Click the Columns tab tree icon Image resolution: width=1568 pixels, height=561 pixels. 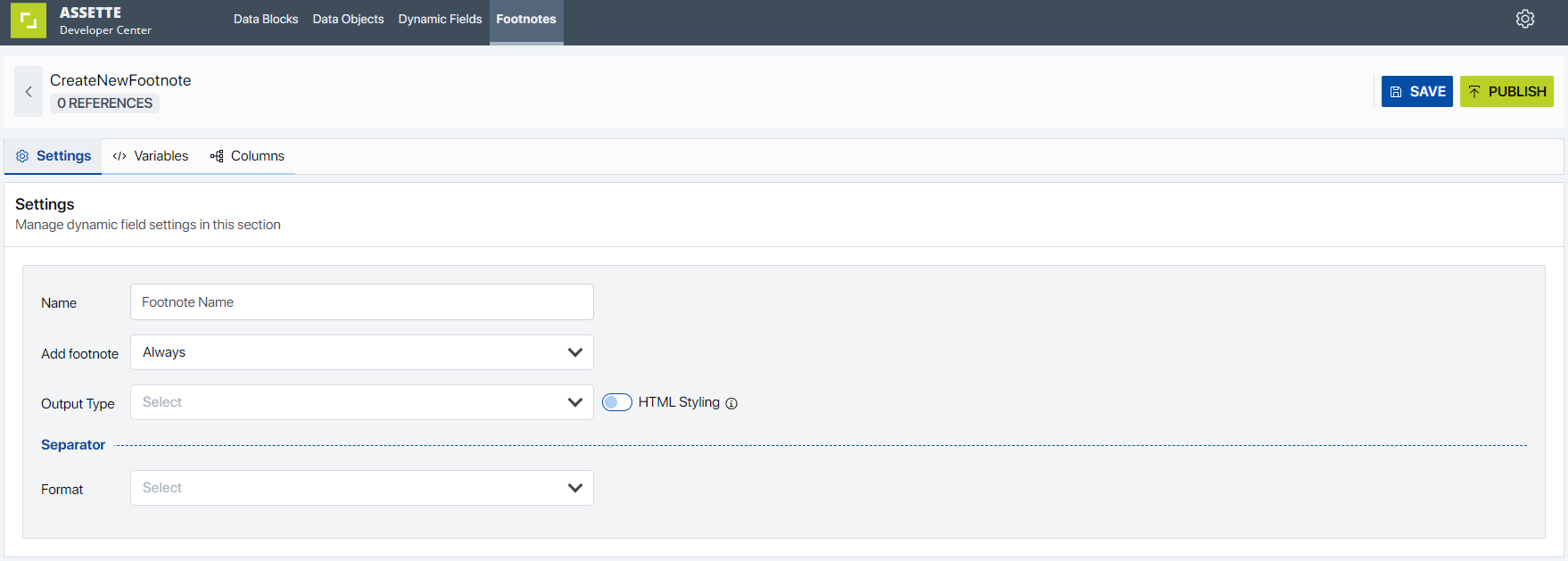tap(217, 156)
